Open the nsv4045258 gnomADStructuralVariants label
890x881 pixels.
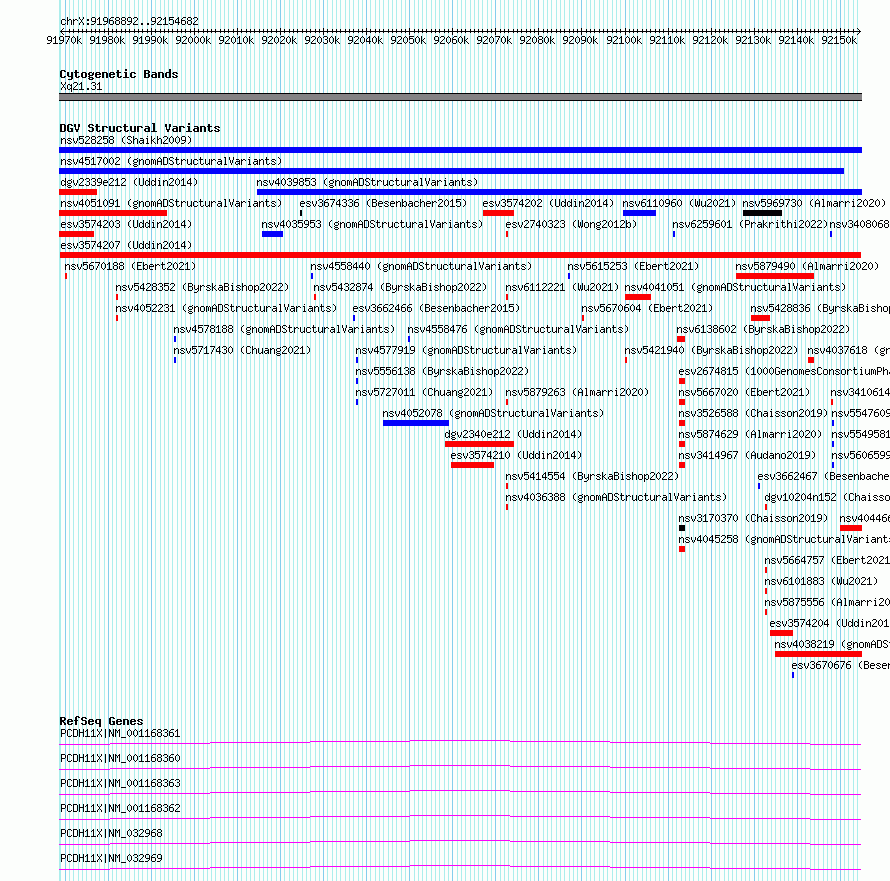click(x=784, y=539)
